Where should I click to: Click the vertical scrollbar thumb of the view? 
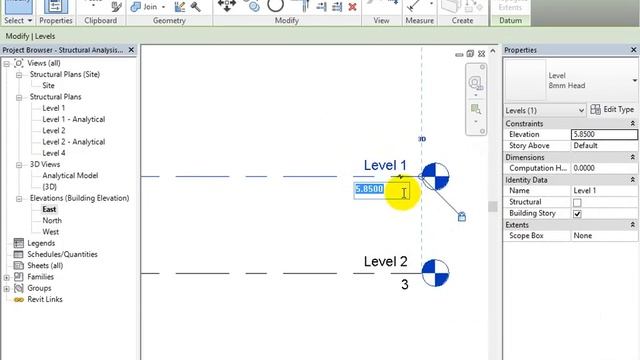click(493, 207)
